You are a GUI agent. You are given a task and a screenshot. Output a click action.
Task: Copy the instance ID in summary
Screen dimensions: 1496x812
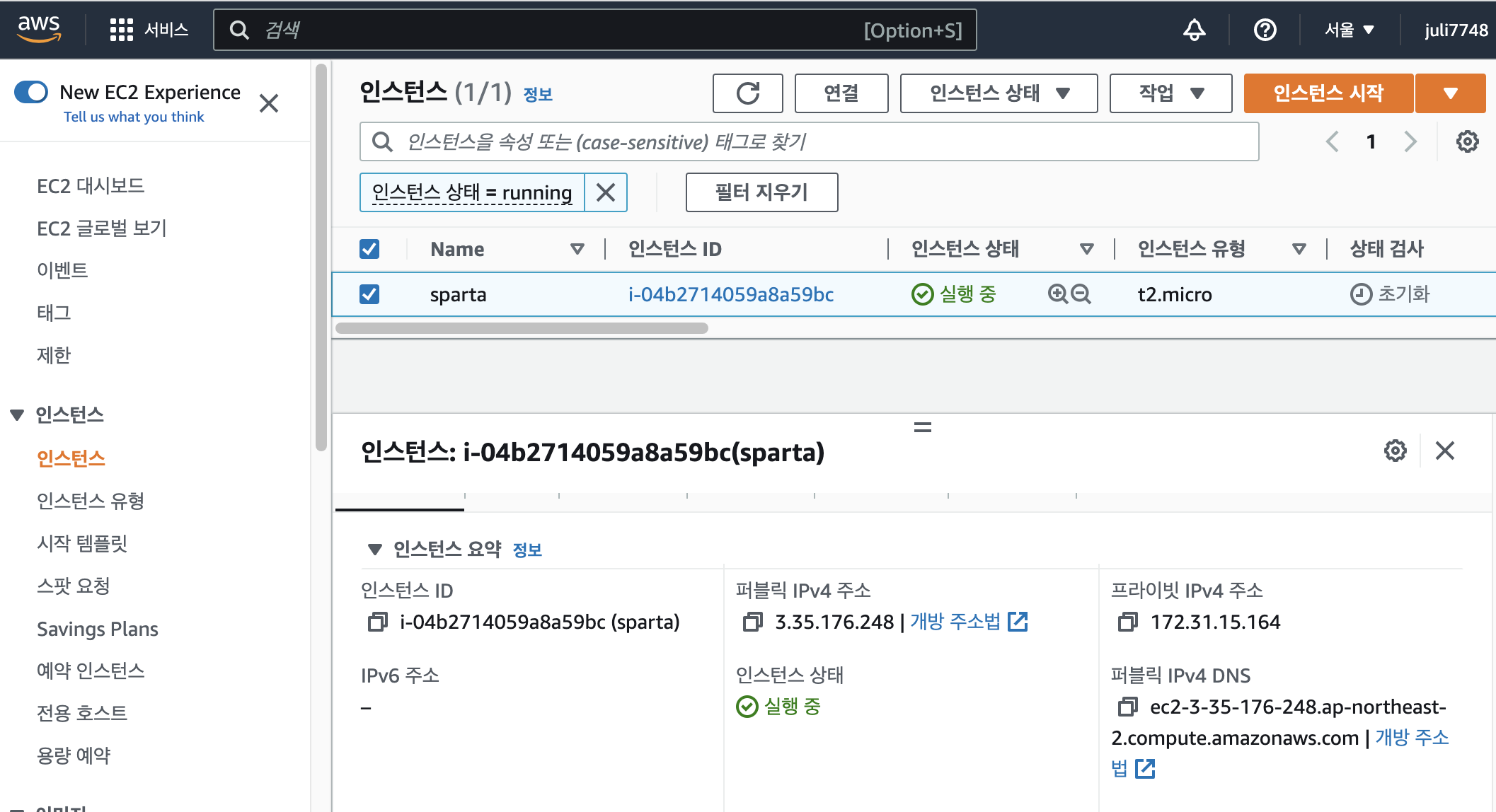click(x=378, y=622)
